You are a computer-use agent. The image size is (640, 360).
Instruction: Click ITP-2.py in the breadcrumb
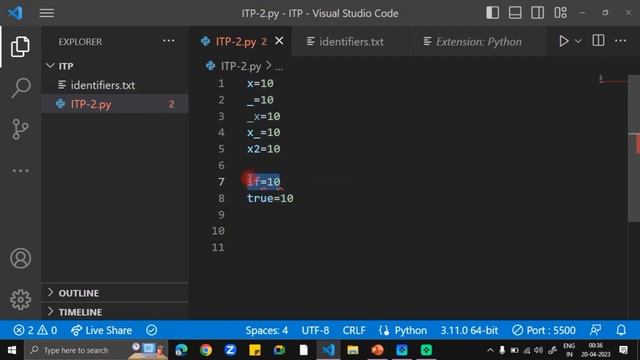coord(241,66)
